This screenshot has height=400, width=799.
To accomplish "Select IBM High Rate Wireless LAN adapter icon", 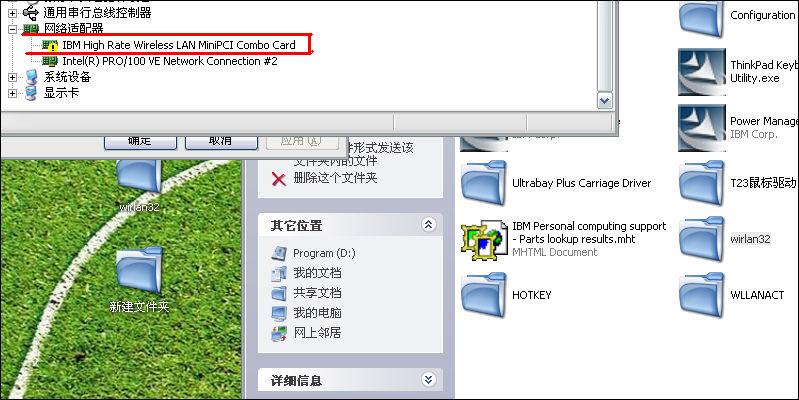I will 50,45.
